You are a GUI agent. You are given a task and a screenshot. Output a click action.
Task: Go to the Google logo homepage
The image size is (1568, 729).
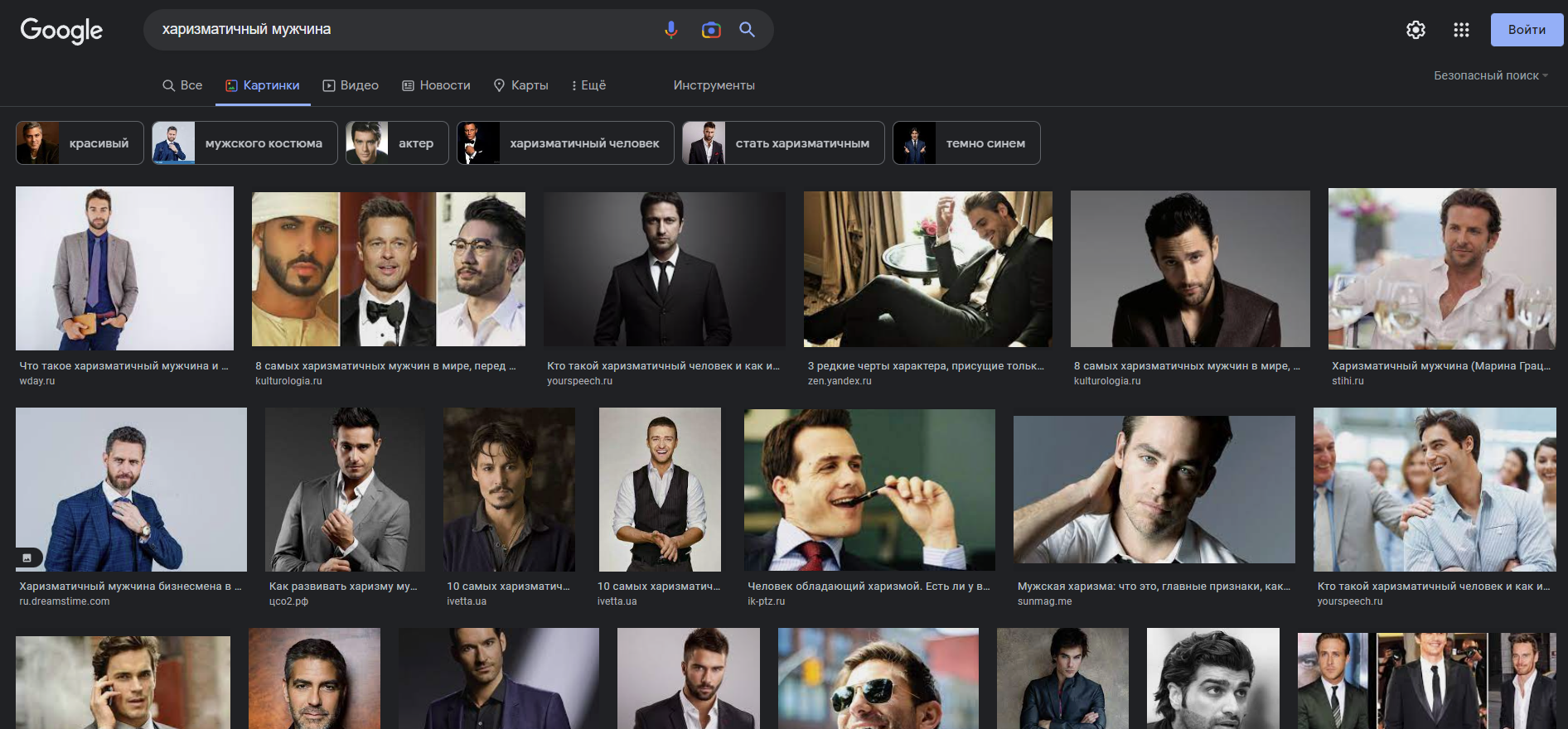[x=61, y=31]
